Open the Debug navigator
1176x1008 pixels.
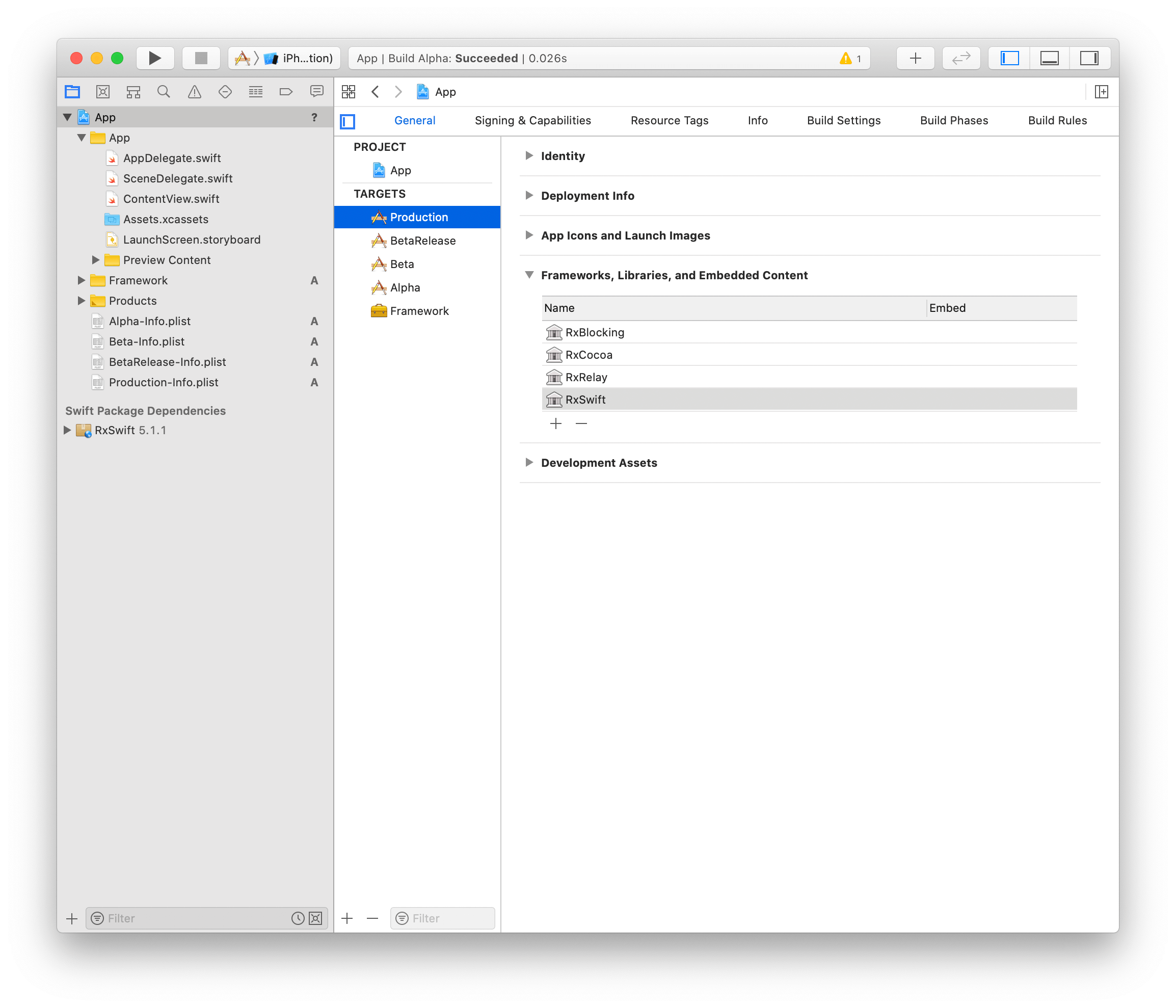pyautogui.click(x=255, y=91)
